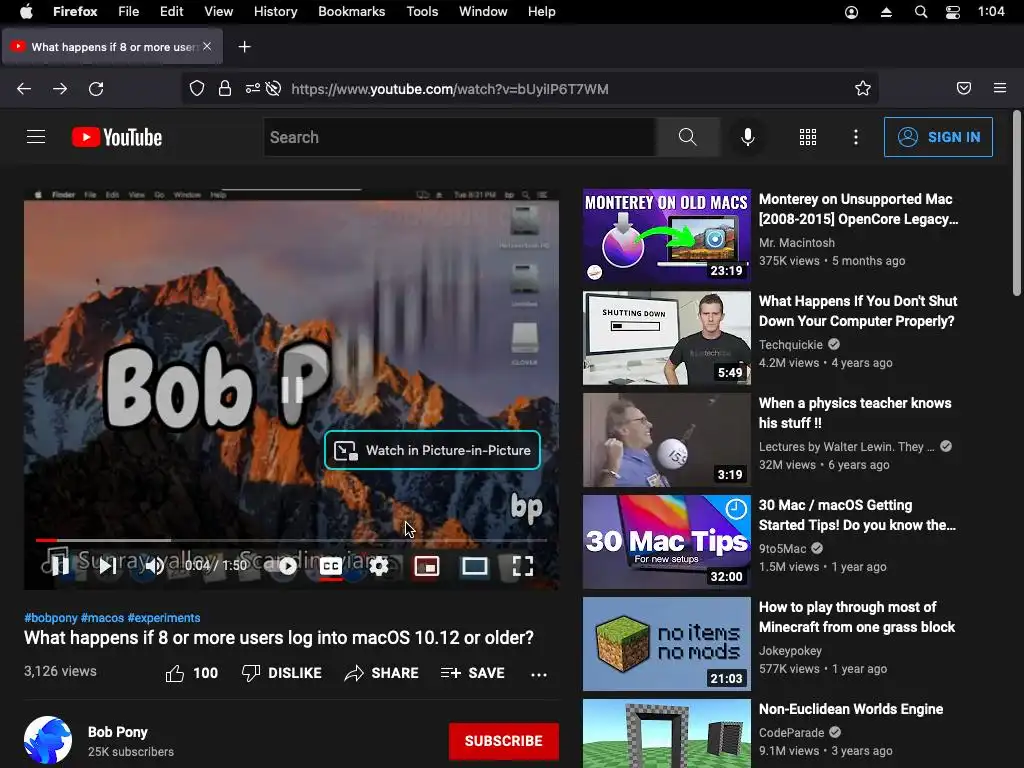Click the address bar URL
This screenshot has width=1024, height=768.
point(450,89)
